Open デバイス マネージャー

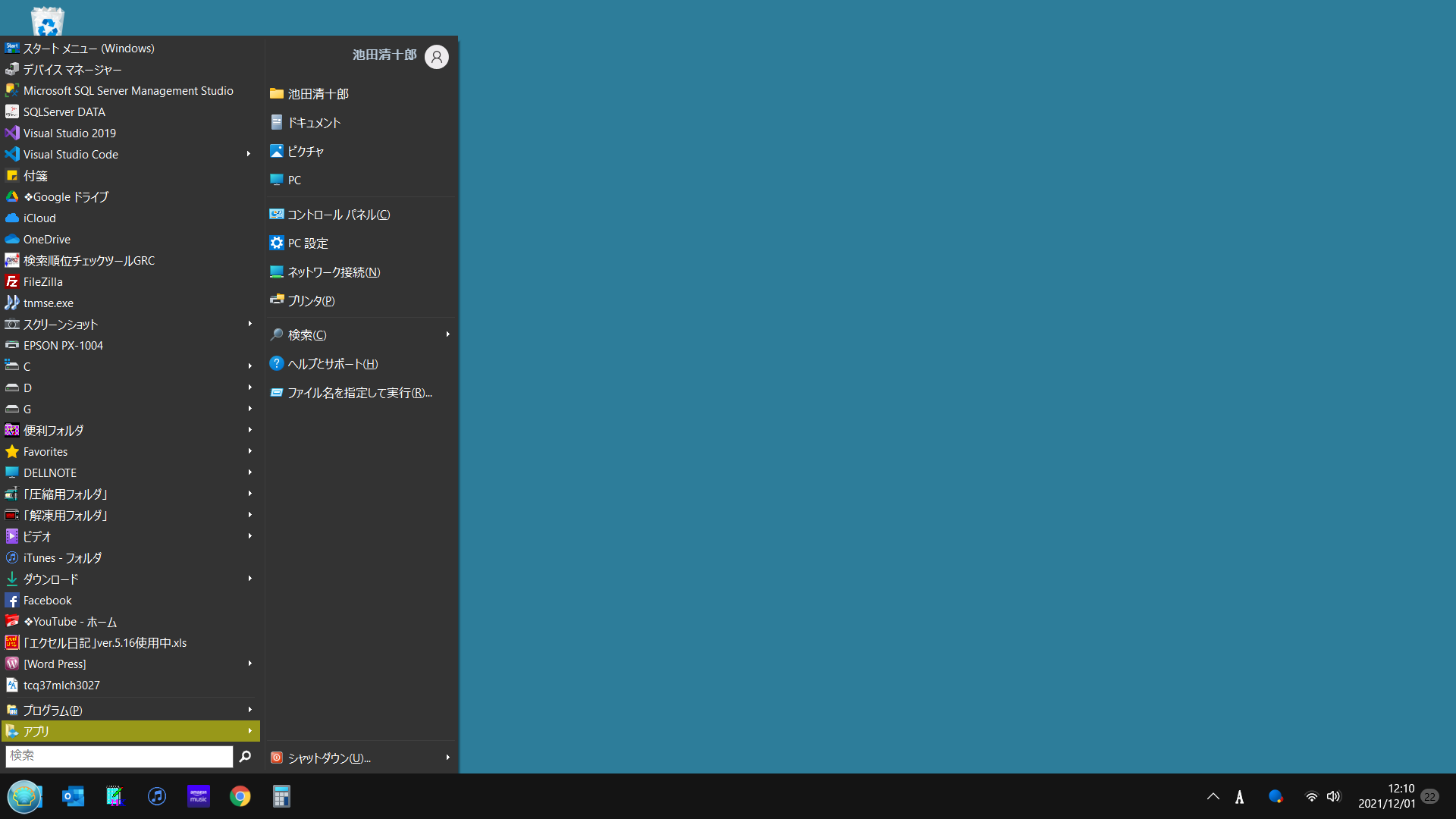pyautogui.click(x=130, y=69)
